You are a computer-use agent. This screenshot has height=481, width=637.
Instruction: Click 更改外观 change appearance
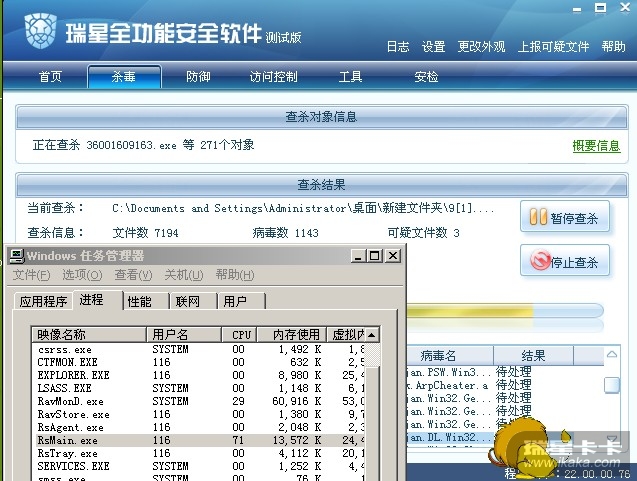click(x=481, y=47)
